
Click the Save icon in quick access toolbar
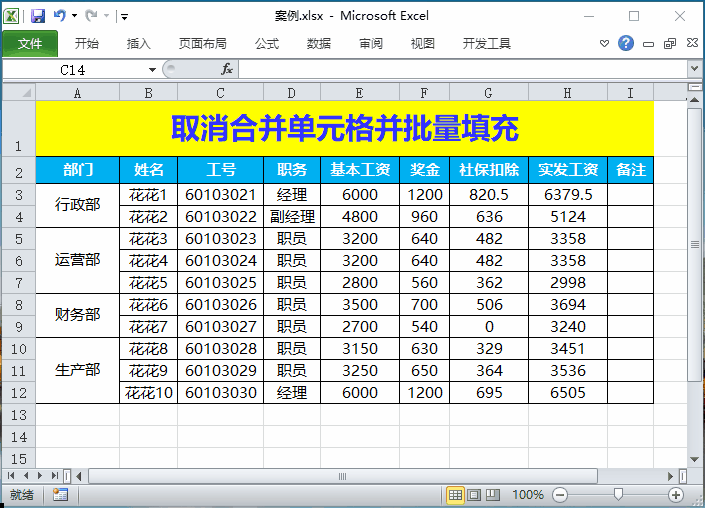tap(38, 16)
